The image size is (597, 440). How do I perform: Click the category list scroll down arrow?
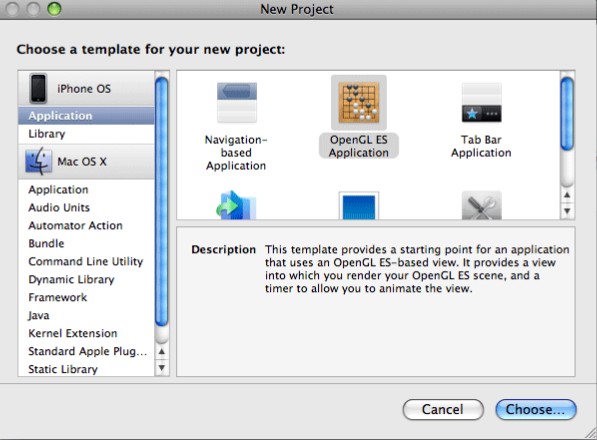161,368
